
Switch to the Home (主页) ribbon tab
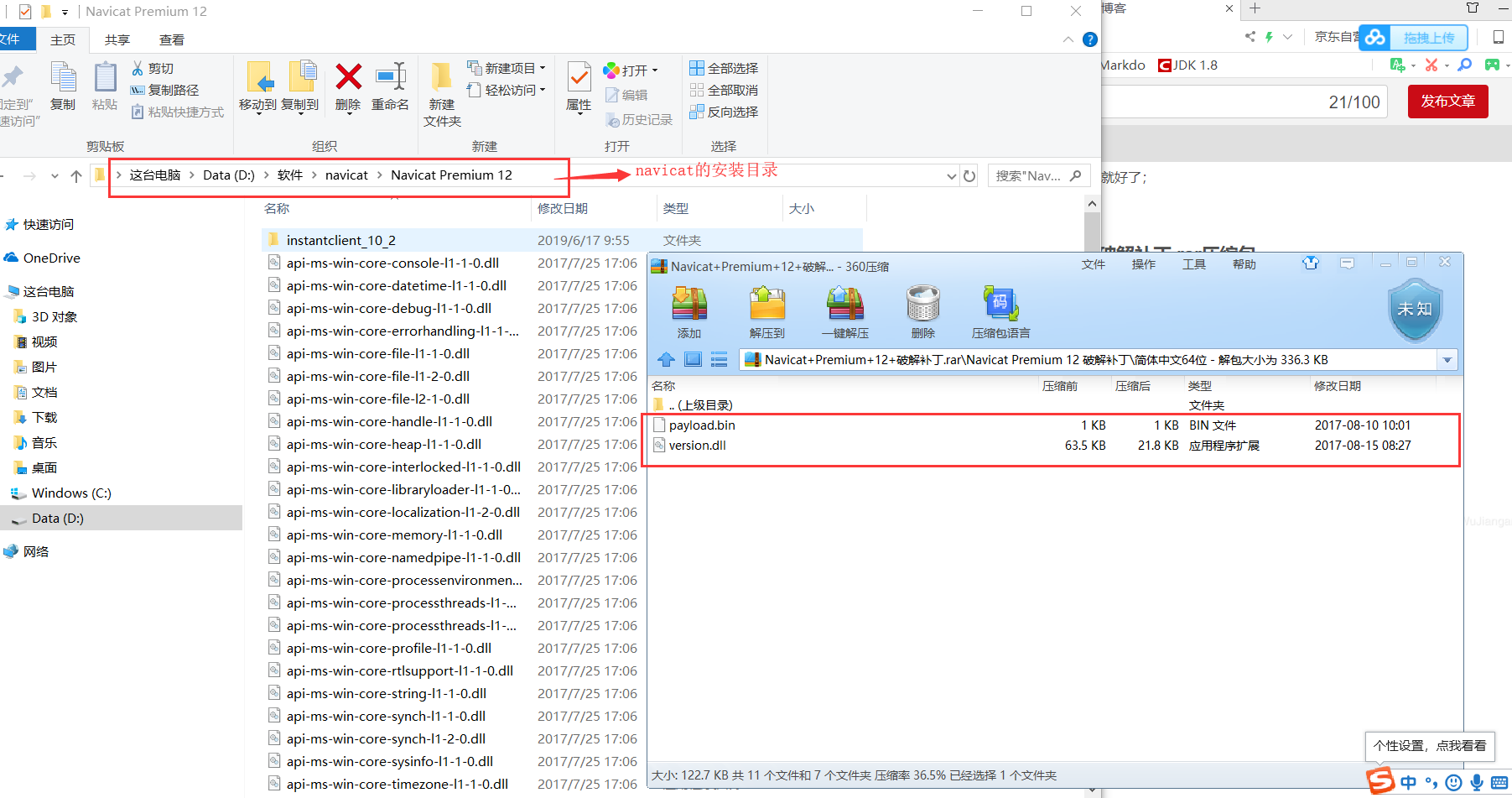(x=63, y=39)
